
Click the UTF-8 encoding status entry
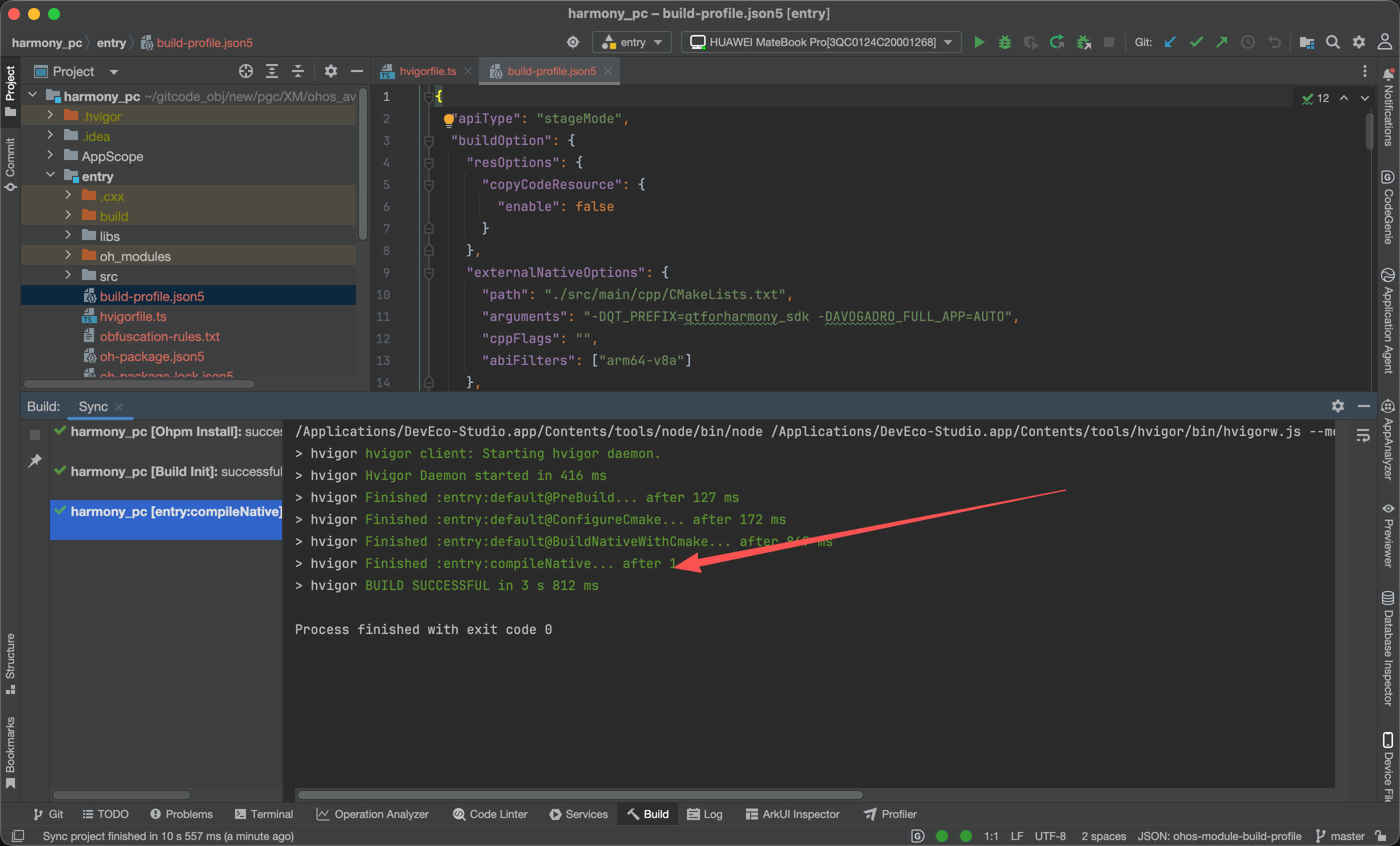click(1049, 836)
